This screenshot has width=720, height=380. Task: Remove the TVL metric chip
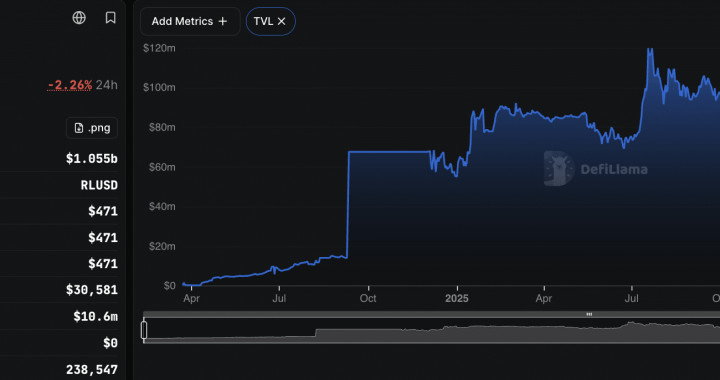tap(281, 21)
